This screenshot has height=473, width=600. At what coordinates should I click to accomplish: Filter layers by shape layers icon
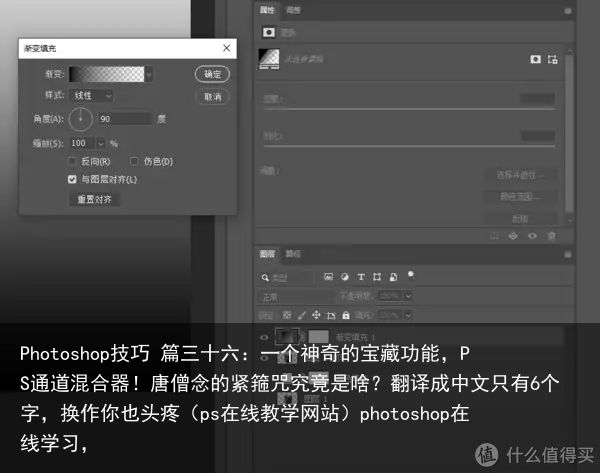click(377, 277)
